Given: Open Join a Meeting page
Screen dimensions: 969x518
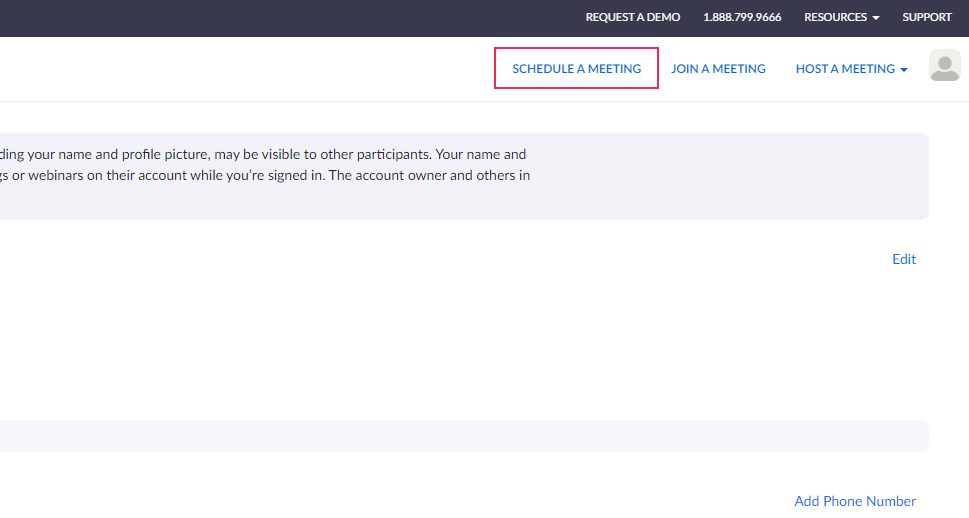Looking at the screenshot, I should point(718,69).
